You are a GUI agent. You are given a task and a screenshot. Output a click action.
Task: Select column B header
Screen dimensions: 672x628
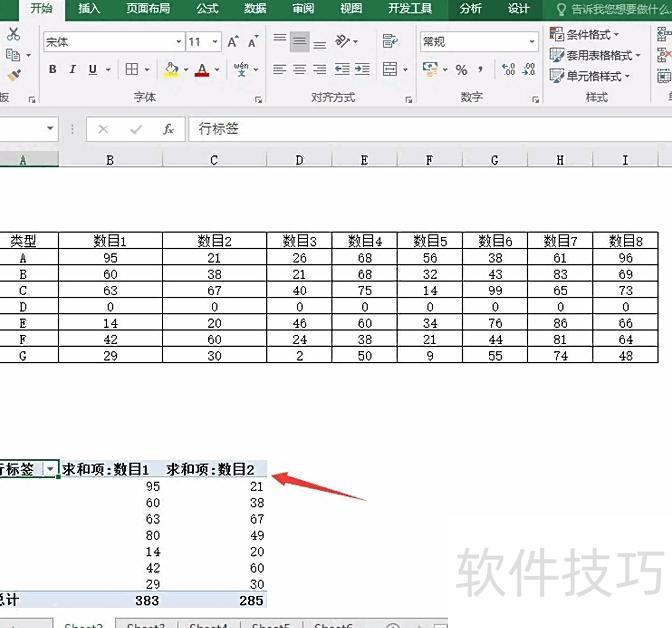tap(110, 160)
